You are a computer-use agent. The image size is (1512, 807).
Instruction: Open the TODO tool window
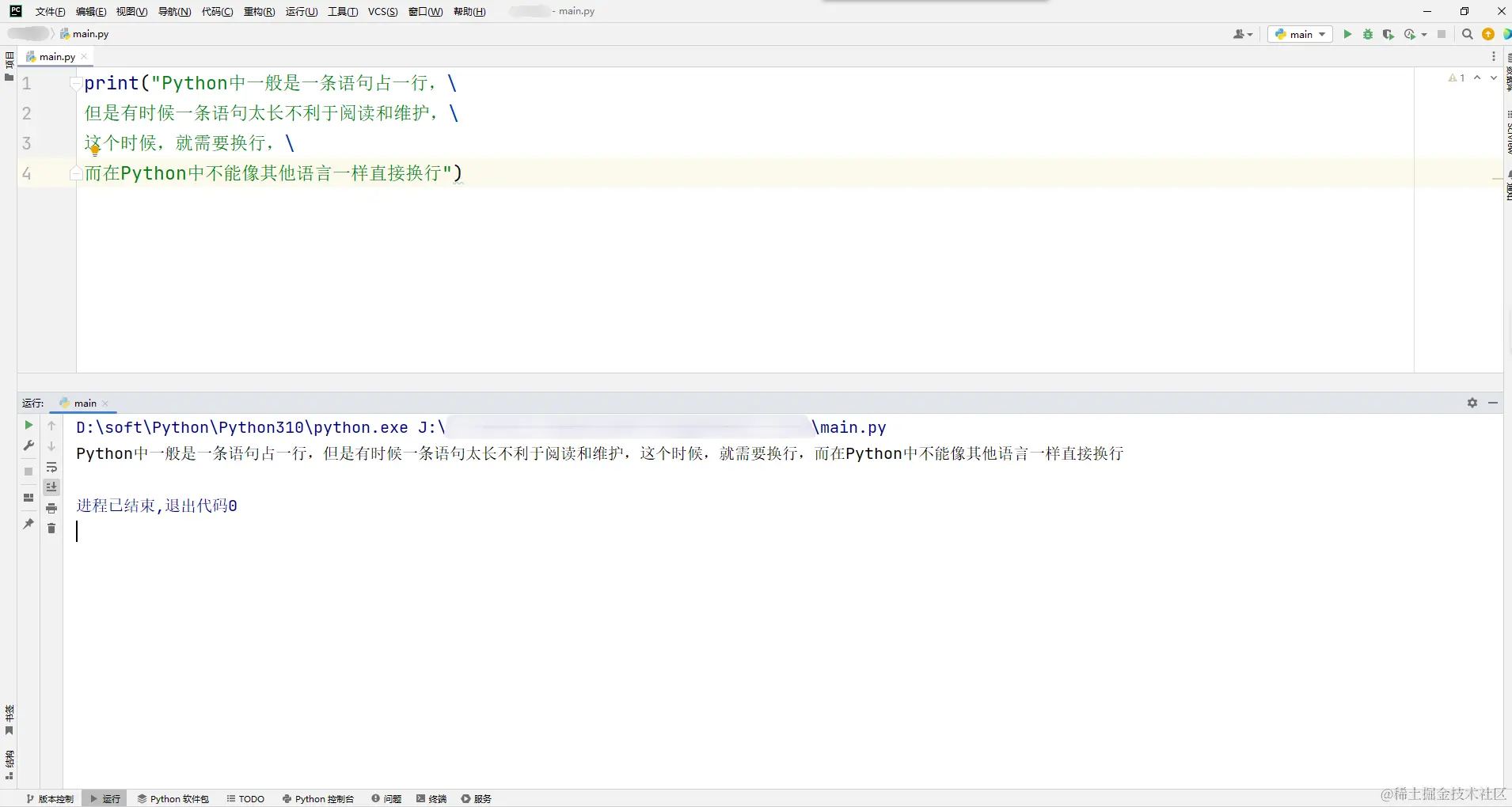(x=245, y=798)
